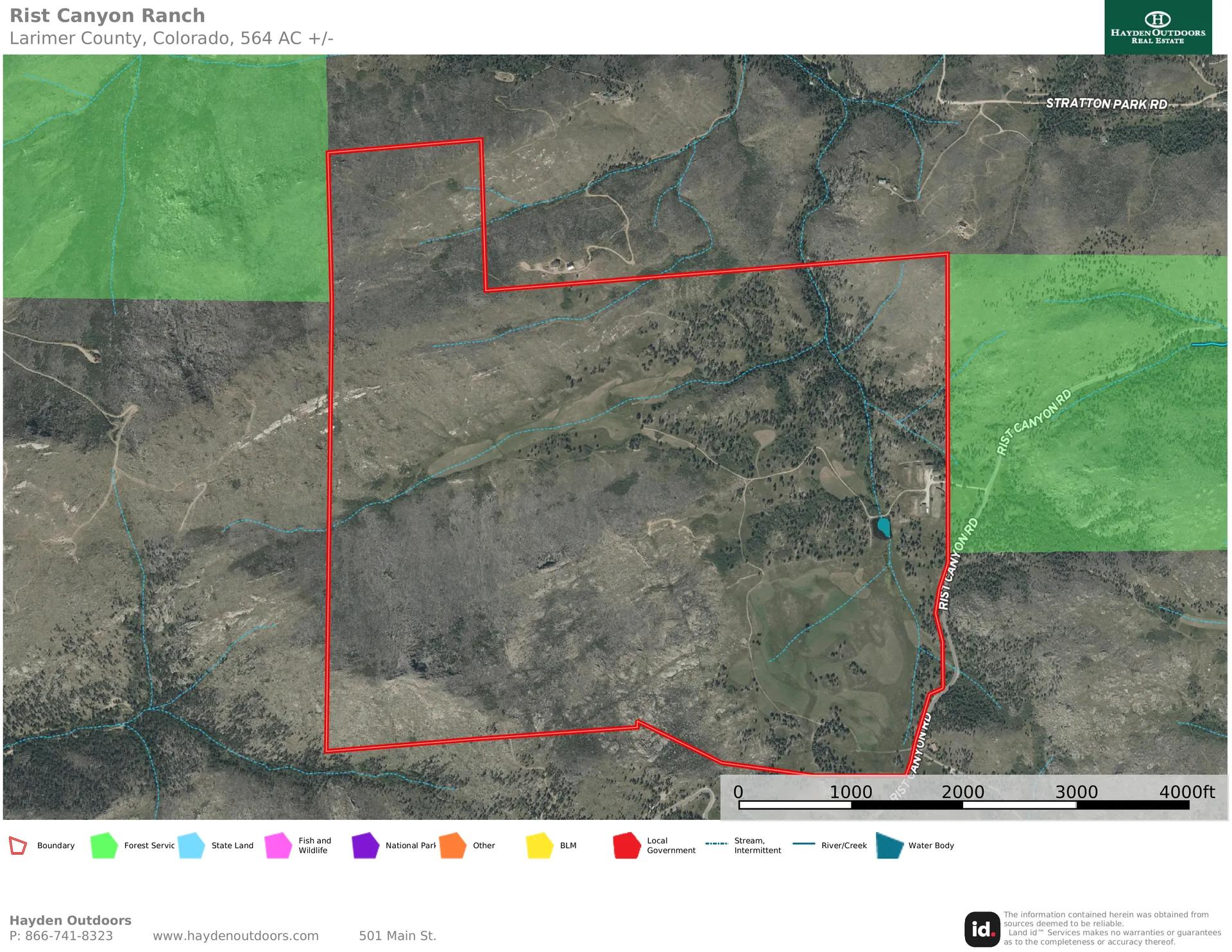Click the orange Other legend swatch
1232x952 pixels.
(x=453, y=846)
